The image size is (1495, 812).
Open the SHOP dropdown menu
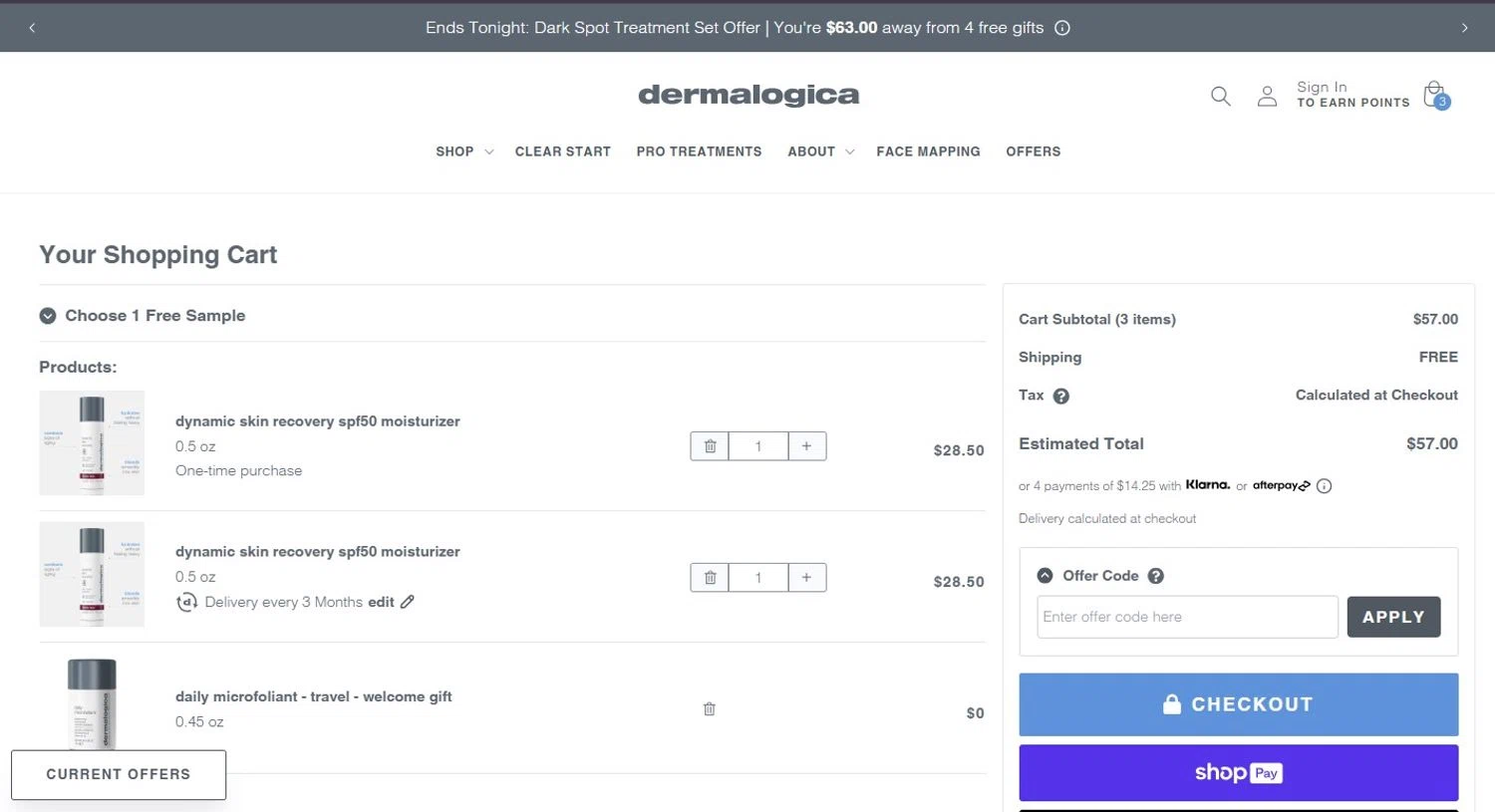[x=464, y=151]
